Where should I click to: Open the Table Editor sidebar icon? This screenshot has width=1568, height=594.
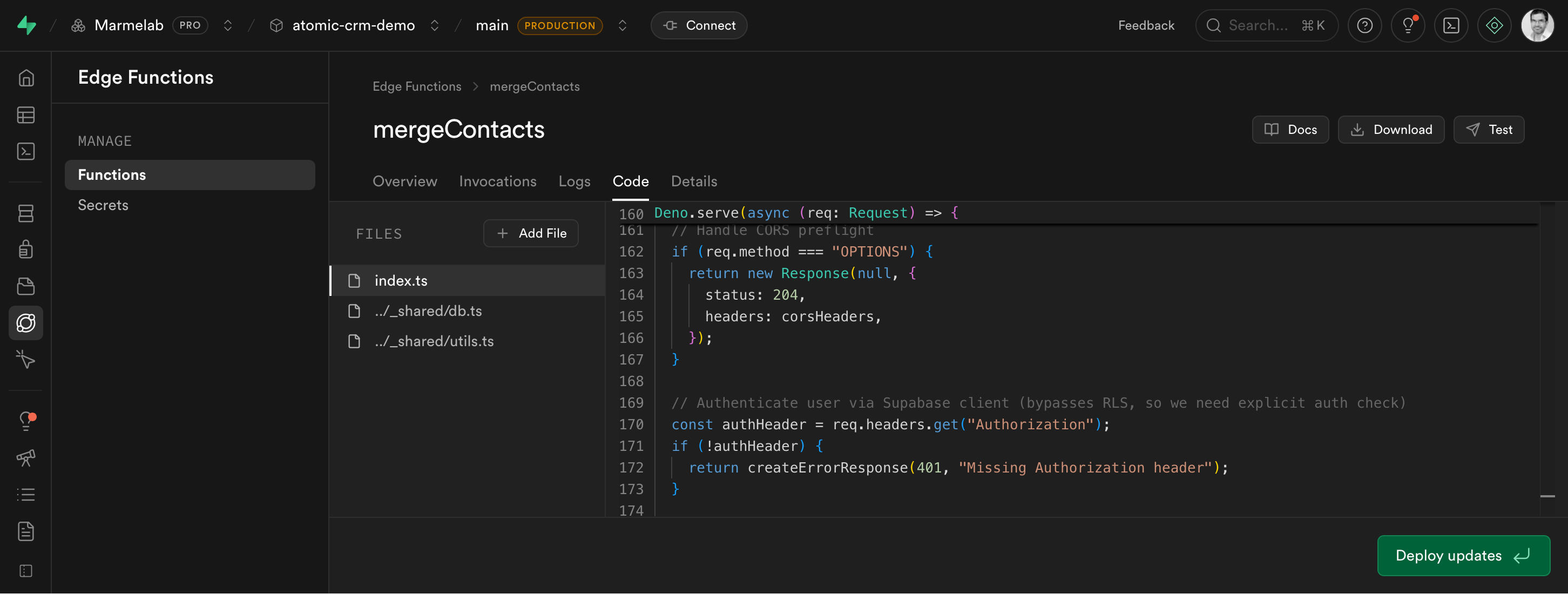coord(25,115)
